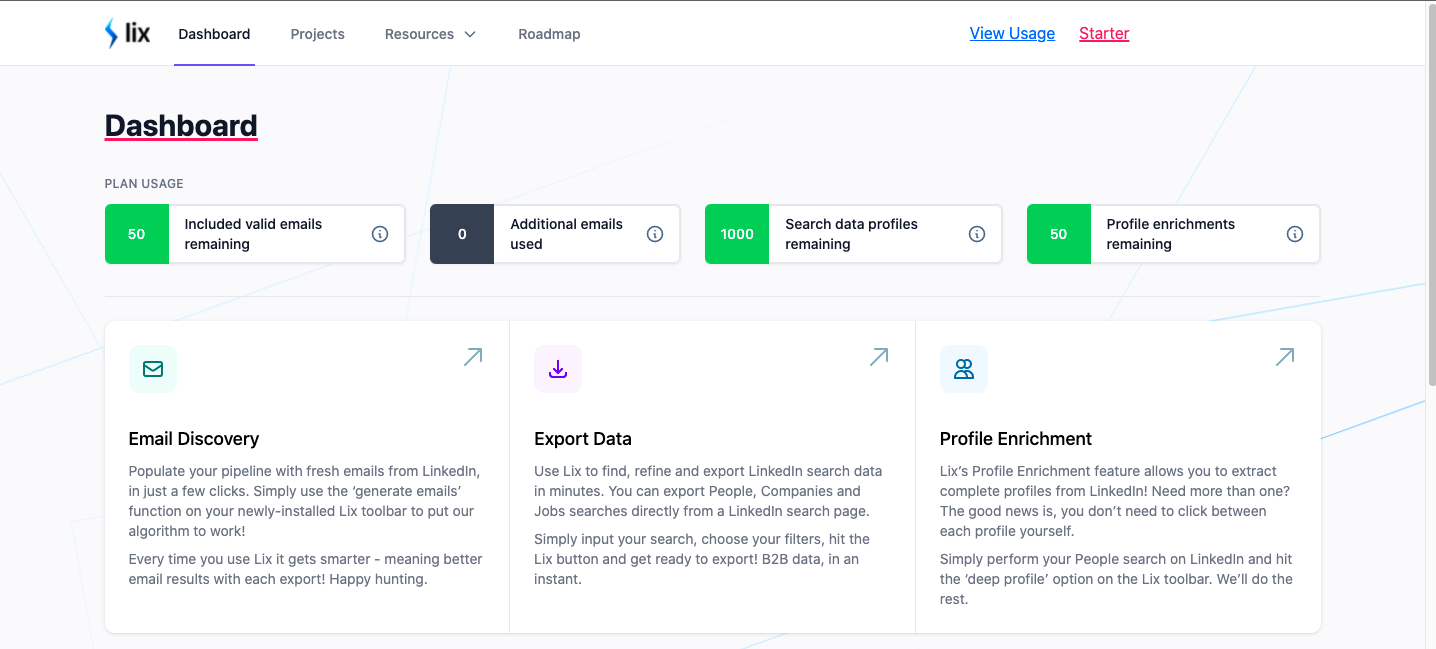Open Email Discovery via its arrow icon
This screenshot has width=1436, height=649.
(473, 357)
